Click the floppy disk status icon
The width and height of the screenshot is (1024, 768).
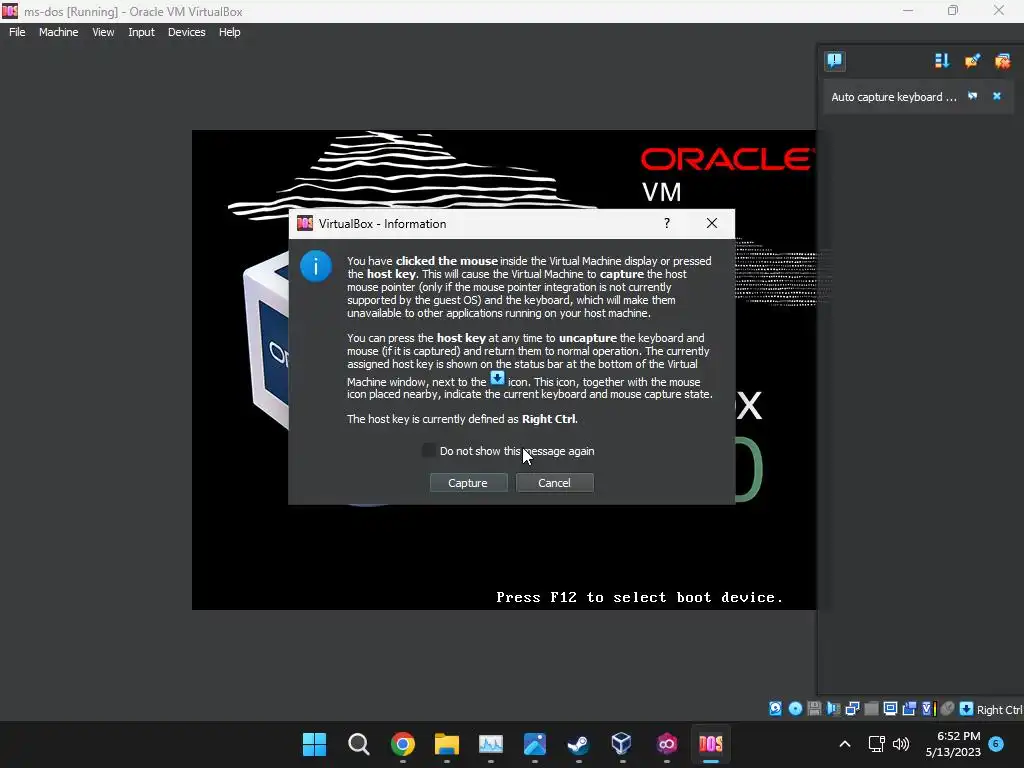click(814, 709)
